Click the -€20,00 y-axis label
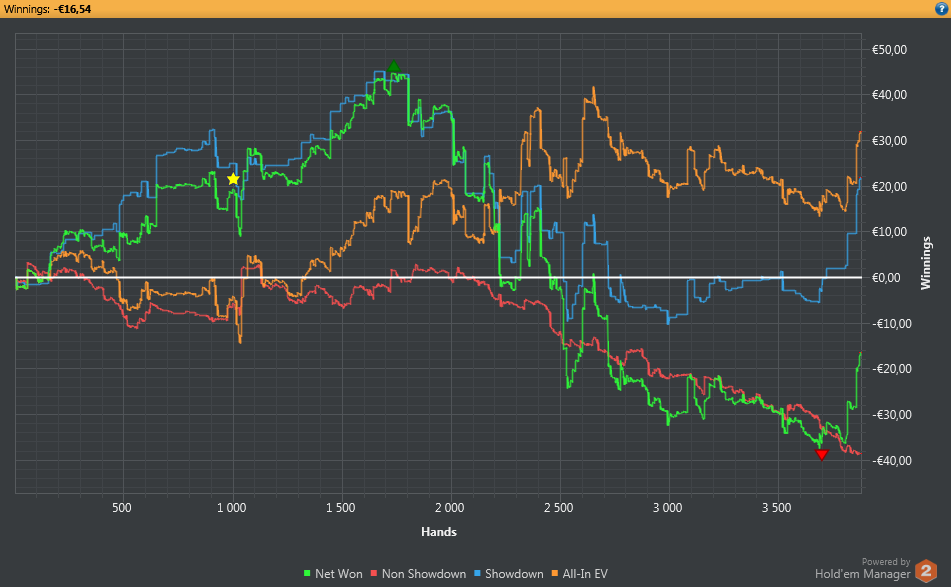Screen dimensions: 951x587 coord(892,369)
